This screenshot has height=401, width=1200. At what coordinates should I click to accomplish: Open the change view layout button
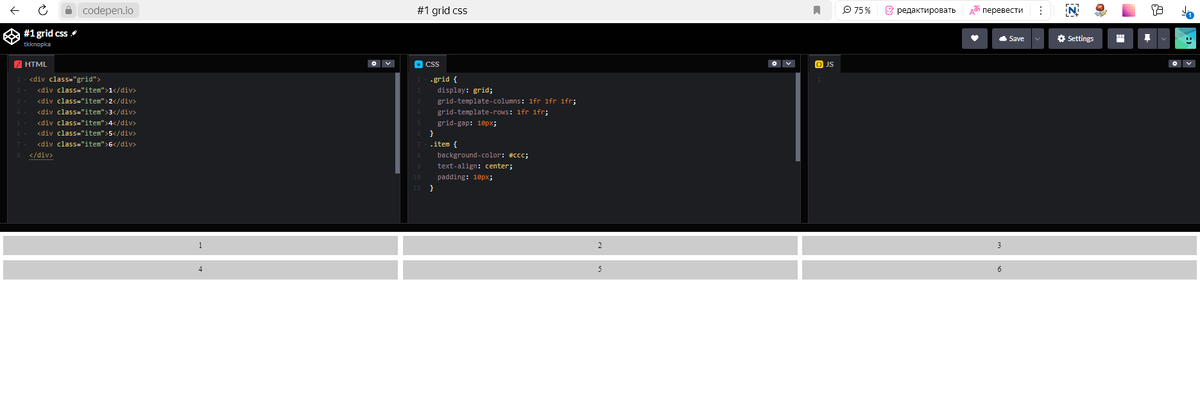(1120, 38)
